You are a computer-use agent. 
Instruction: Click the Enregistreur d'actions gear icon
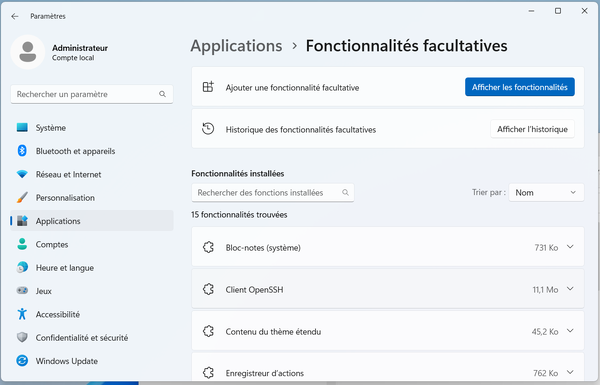pos(208,373)
